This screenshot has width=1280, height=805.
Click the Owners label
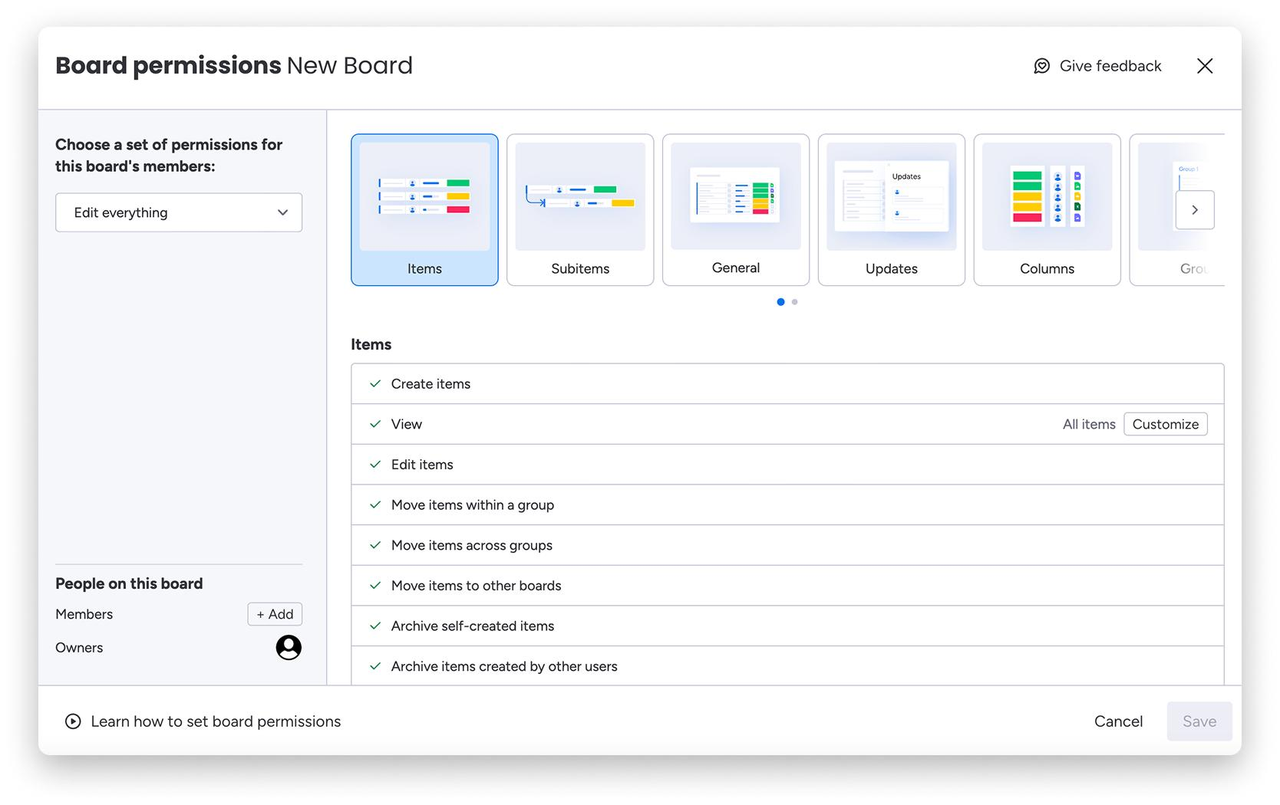(x=79, y=648)
